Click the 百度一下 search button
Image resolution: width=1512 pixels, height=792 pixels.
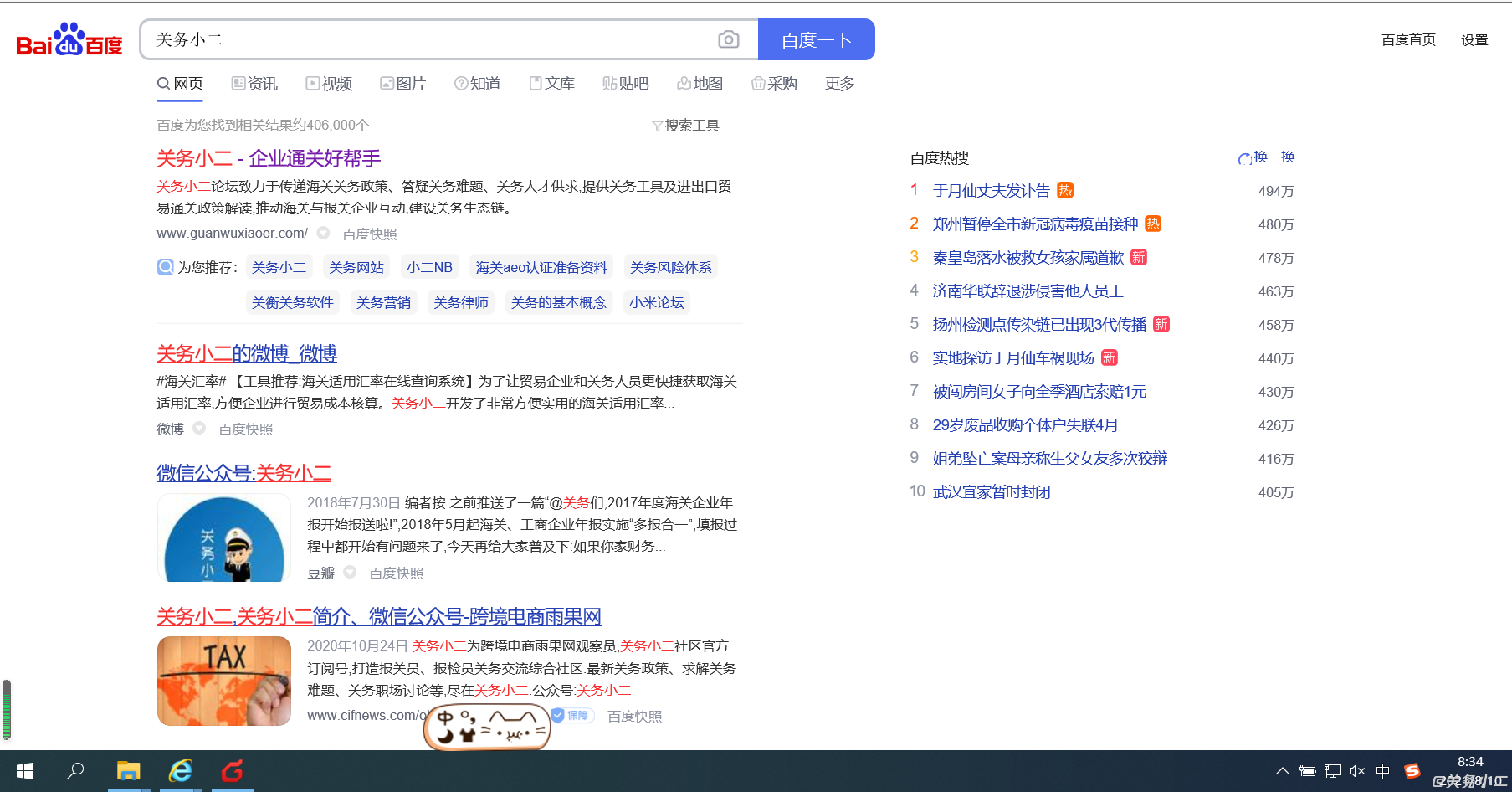pyautogui.click(x=816, y=39)
